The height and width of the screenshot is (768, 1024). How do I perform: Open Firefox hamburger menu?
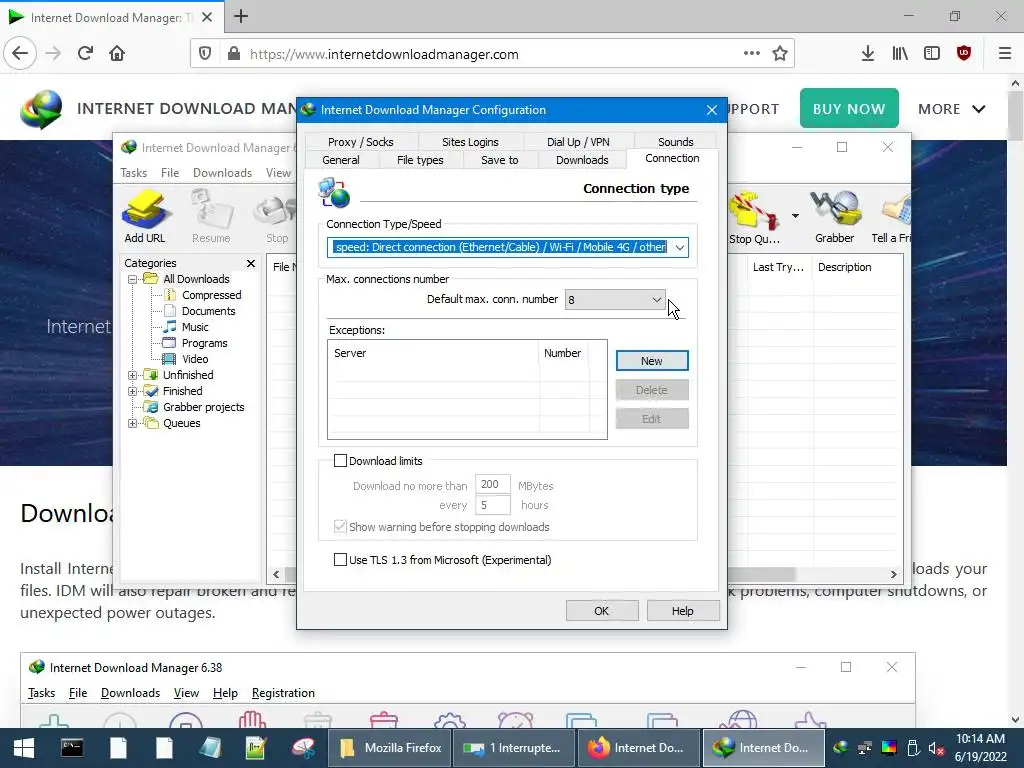point(1005,54)
